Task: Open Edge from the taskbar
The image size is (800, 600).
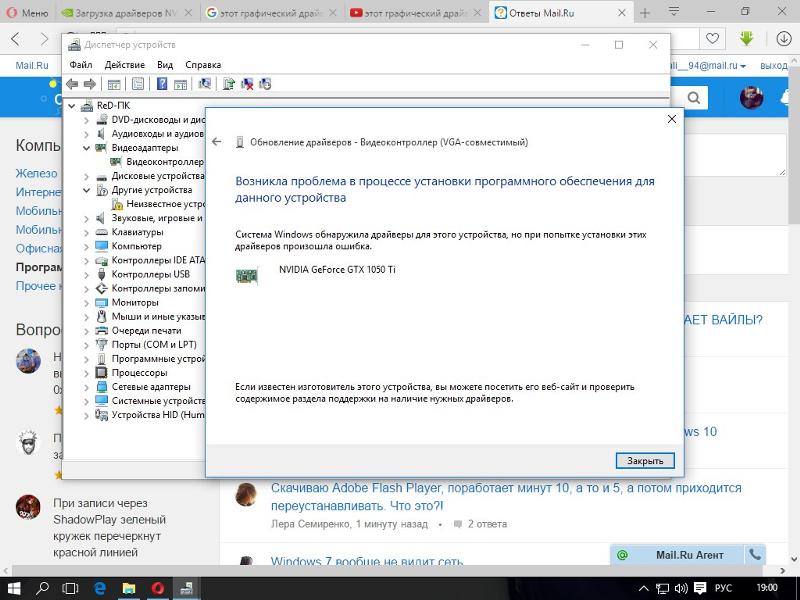Action: [x=100, y=589]
